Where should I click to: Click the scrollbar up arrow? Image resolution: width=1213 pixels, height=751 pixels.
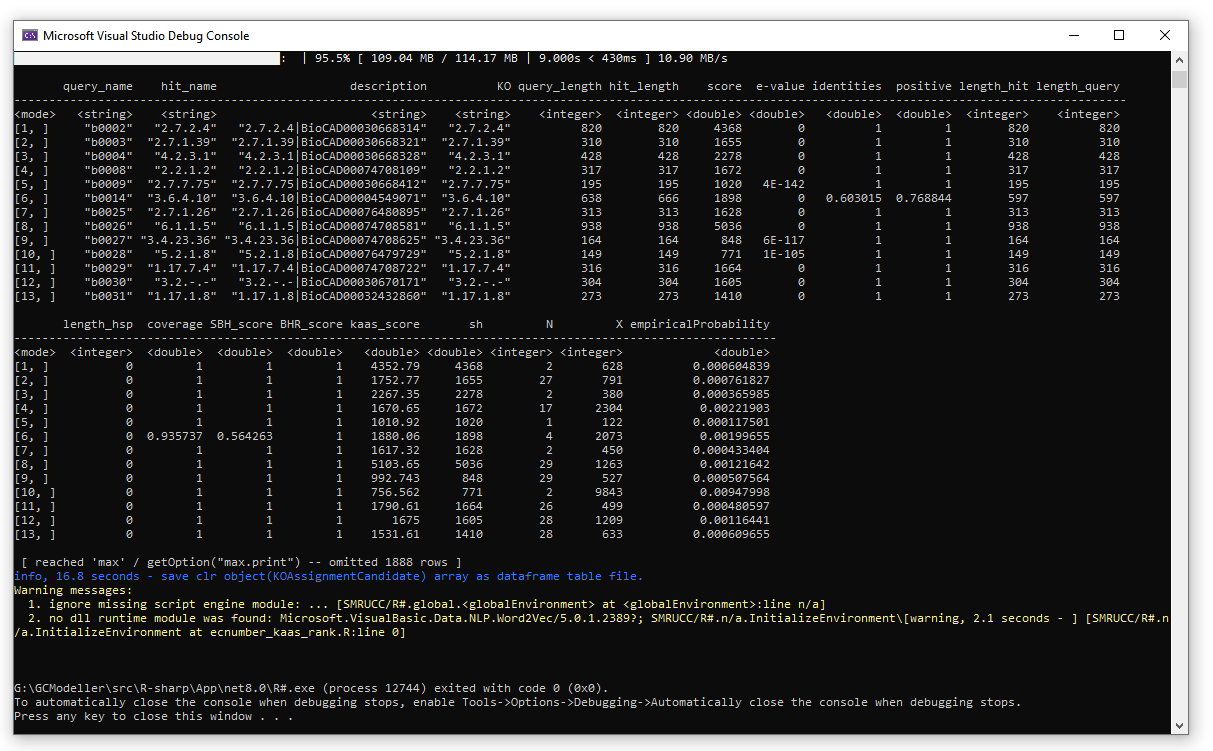(1180, 61)
